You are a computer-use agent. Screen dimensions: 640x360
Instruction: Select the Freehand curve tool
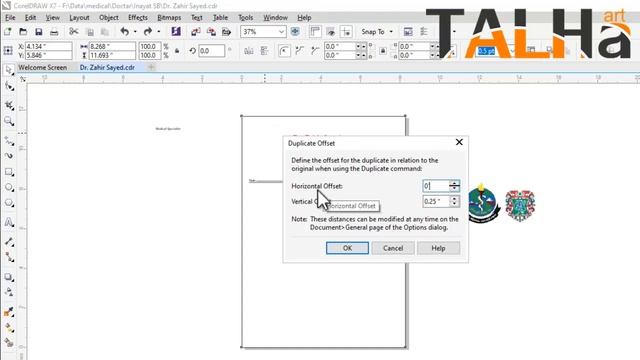pyautogui.click(x=9, y=141)
